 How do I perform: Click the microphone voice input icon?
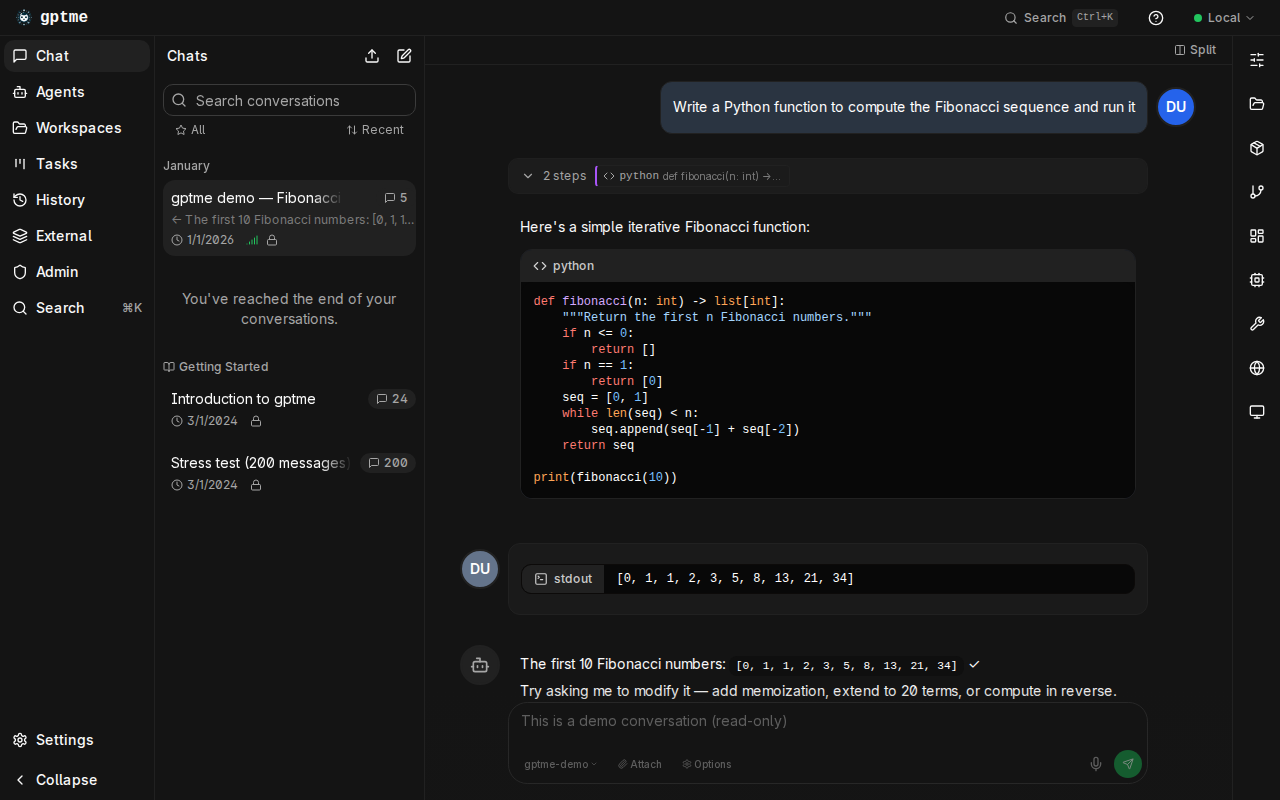[x=1096, y=764]
